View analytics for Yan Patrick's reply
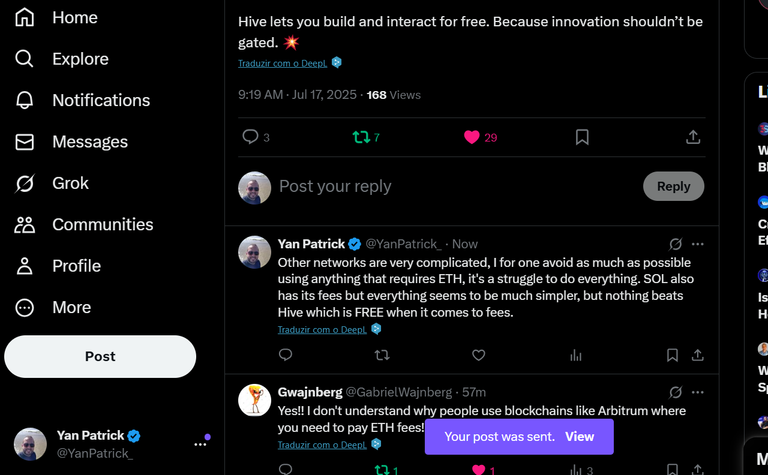Viewport: 768px width, 475px height. coord(576,355)
